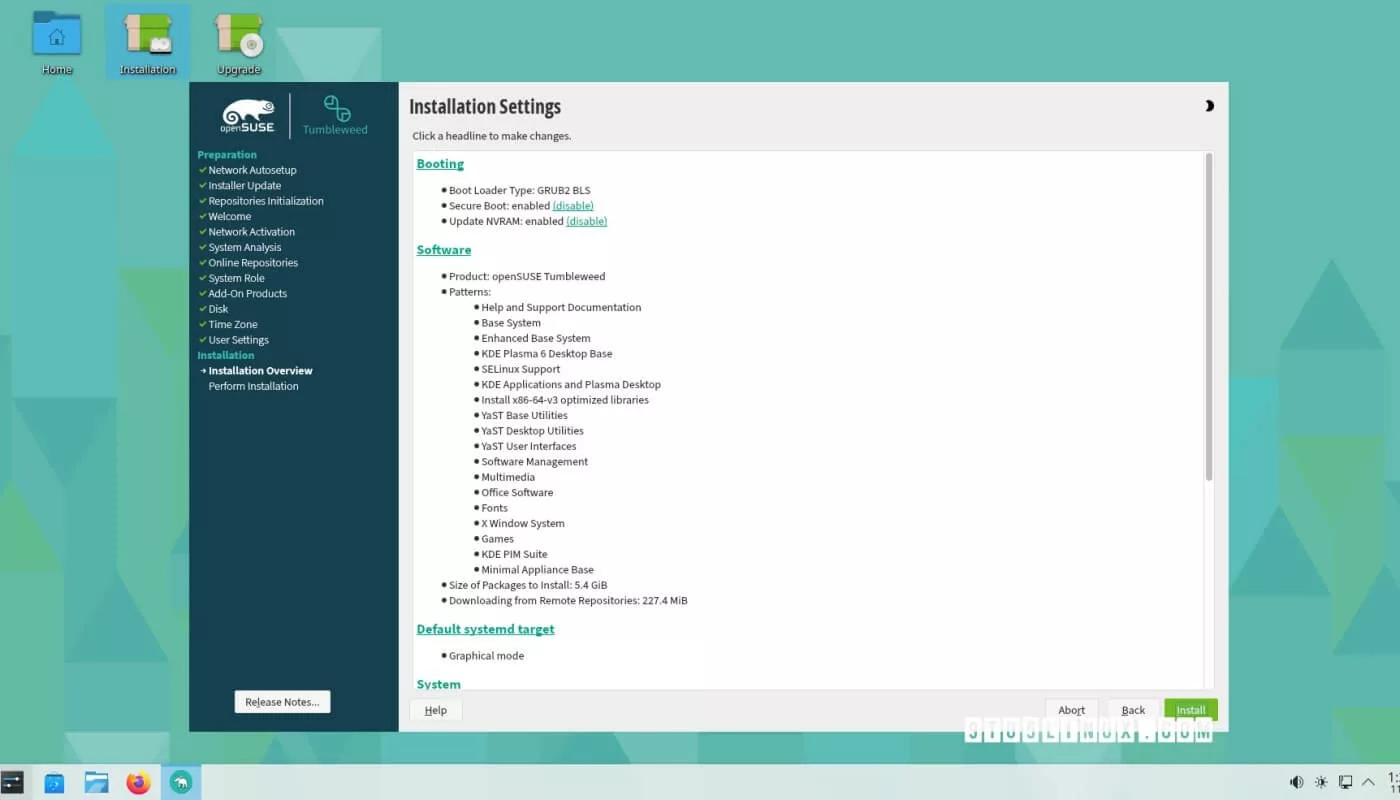This screenshot has width=1400, height=800.
Task: Click the Abort button
Action: 1071,710
